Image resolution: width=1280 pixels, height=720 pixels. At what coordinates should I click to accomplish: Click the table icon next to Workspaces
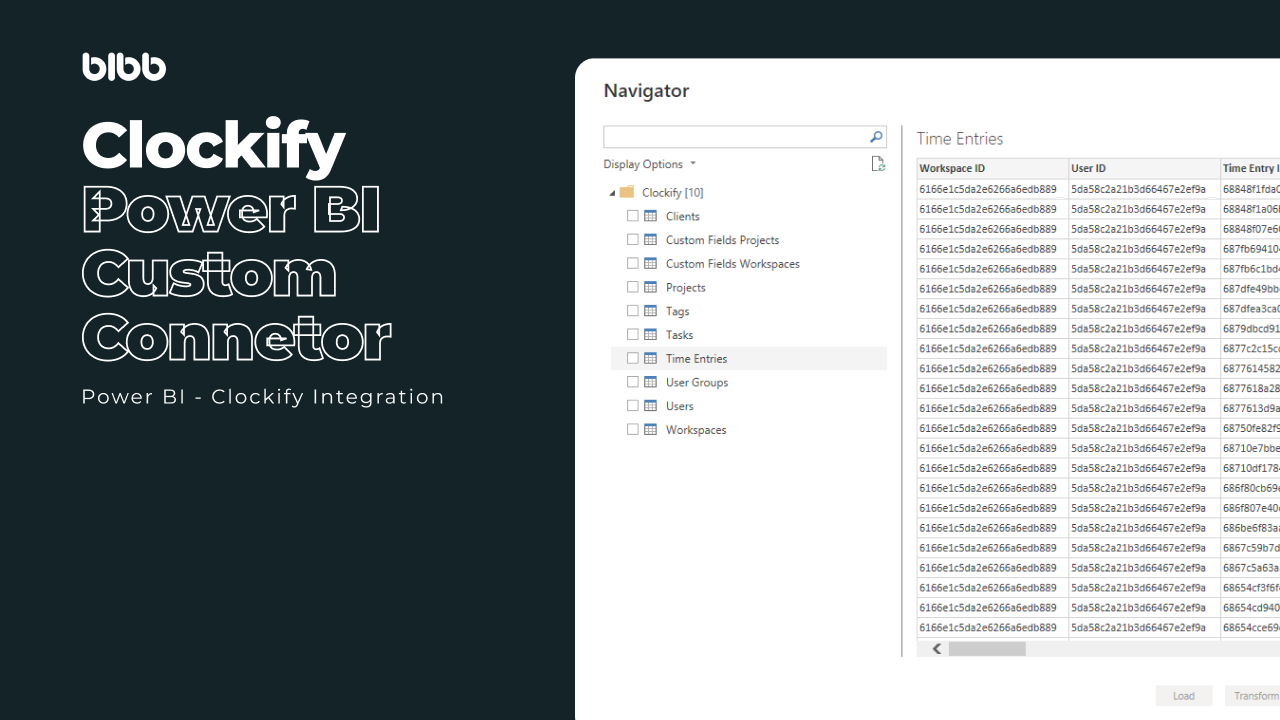650,430
